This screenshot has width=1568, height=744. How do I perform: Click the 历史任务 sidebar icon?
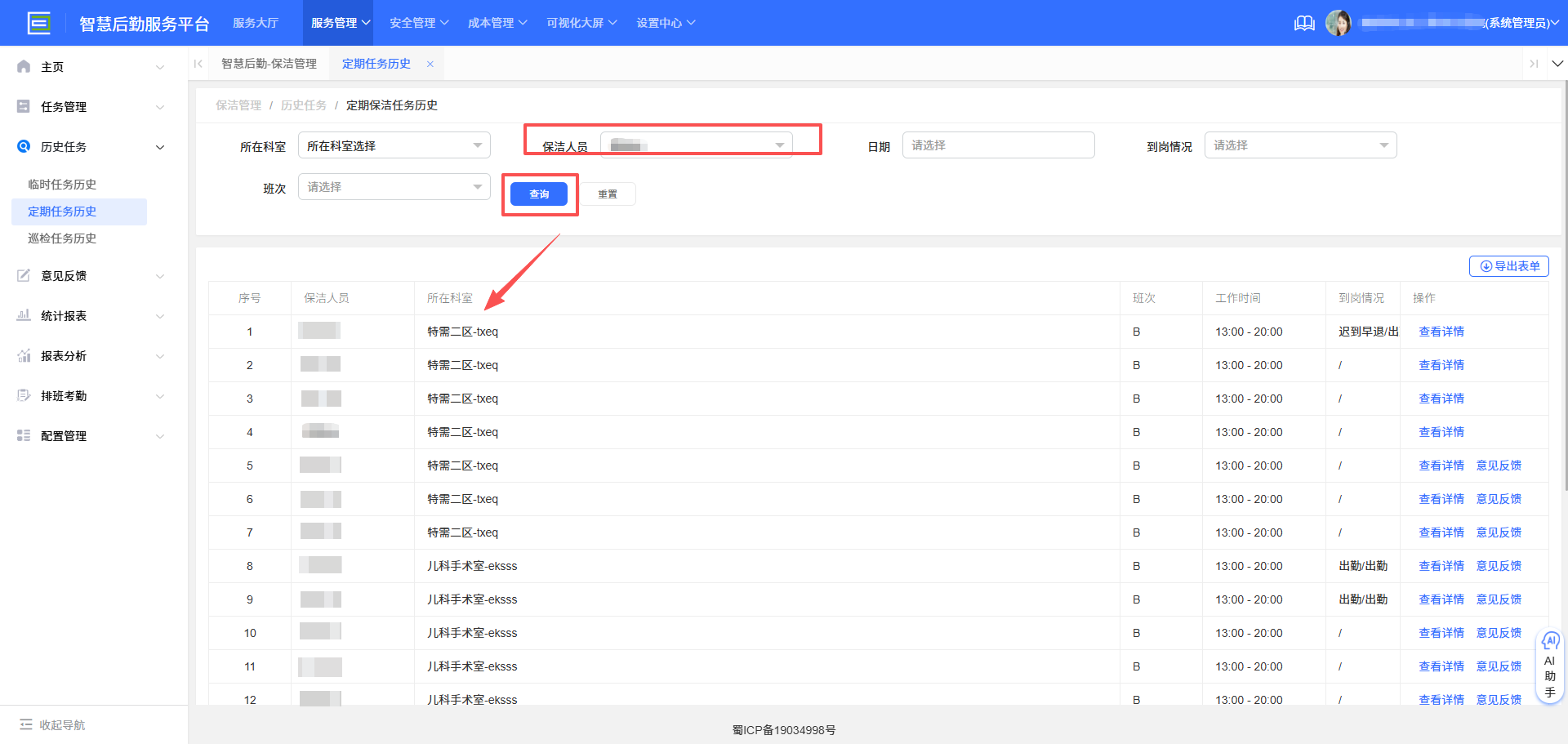pyautogui.click(x=23, y=147)
